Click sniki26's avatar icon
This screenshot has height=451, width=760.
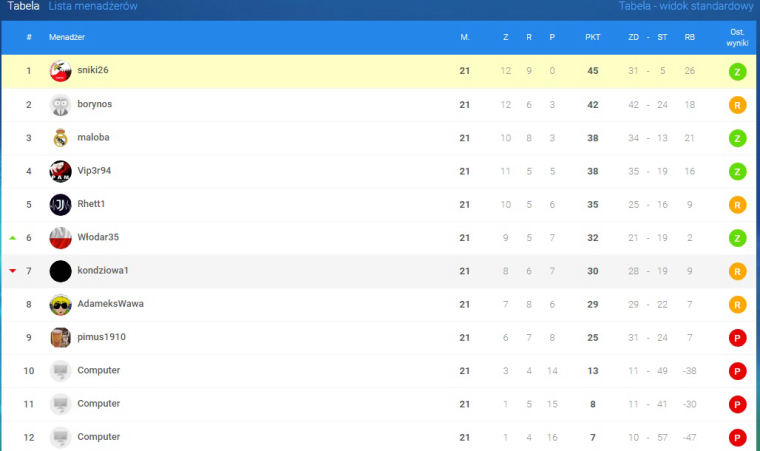click(x=61, y=71)
